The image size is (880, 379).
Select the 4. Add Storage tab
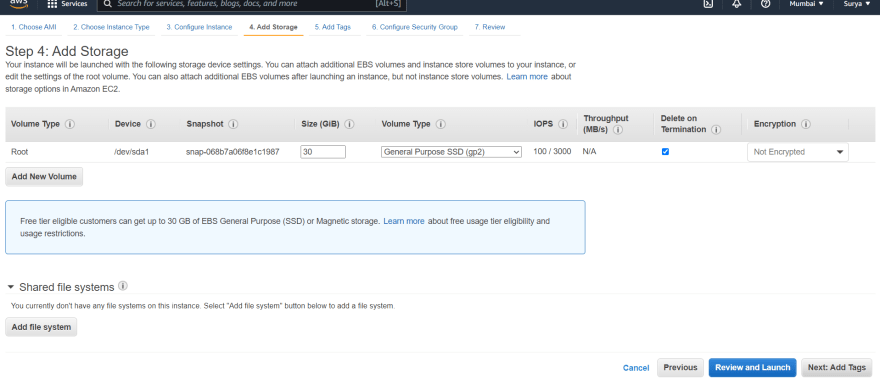tap(273, 27)
